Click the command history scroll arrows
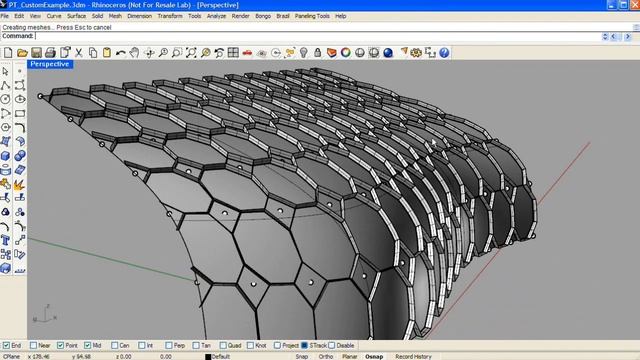The height and width of the screenshot is (360, 640). [x=605, y=36]
